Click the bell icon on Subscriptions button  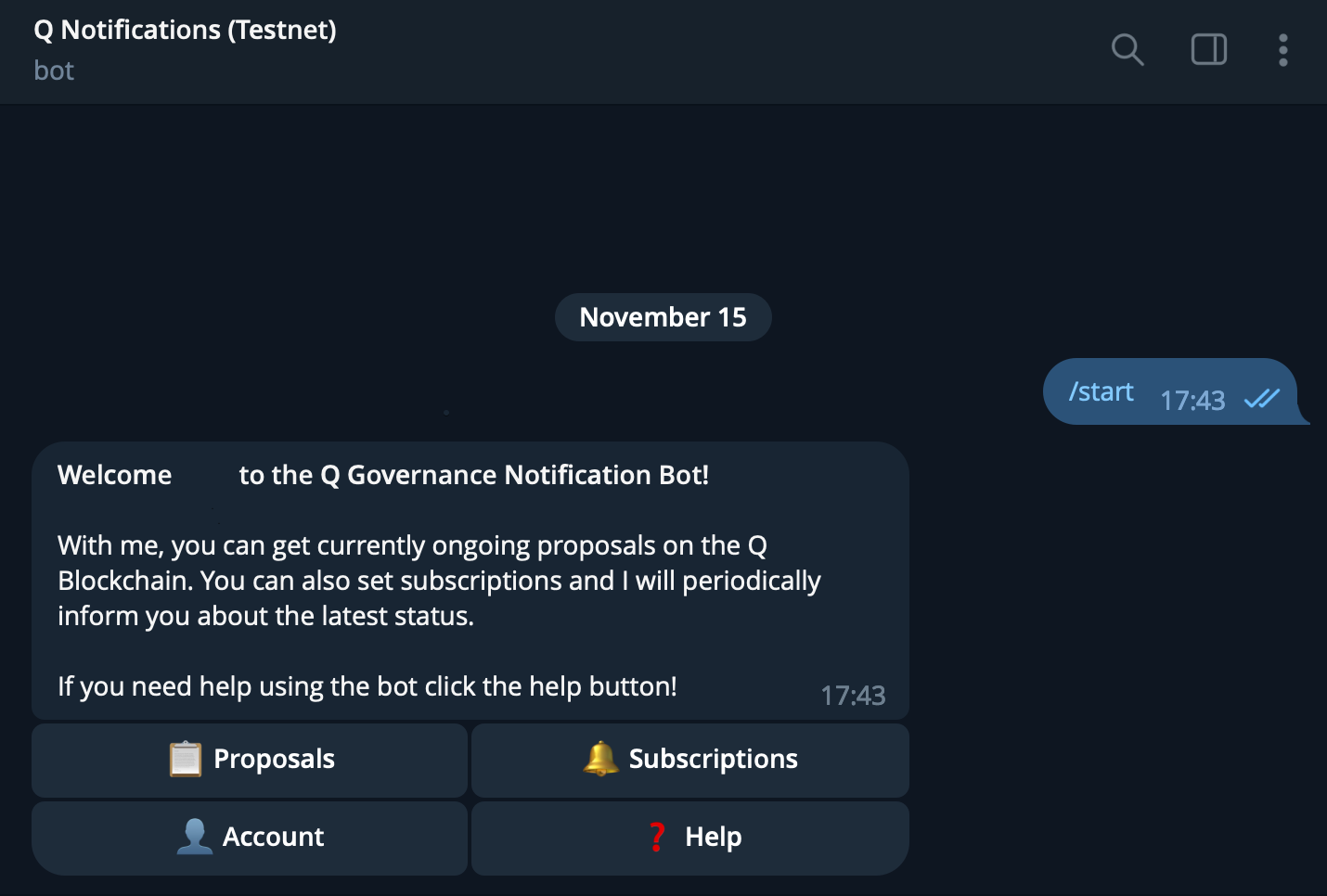coord(600,759)
